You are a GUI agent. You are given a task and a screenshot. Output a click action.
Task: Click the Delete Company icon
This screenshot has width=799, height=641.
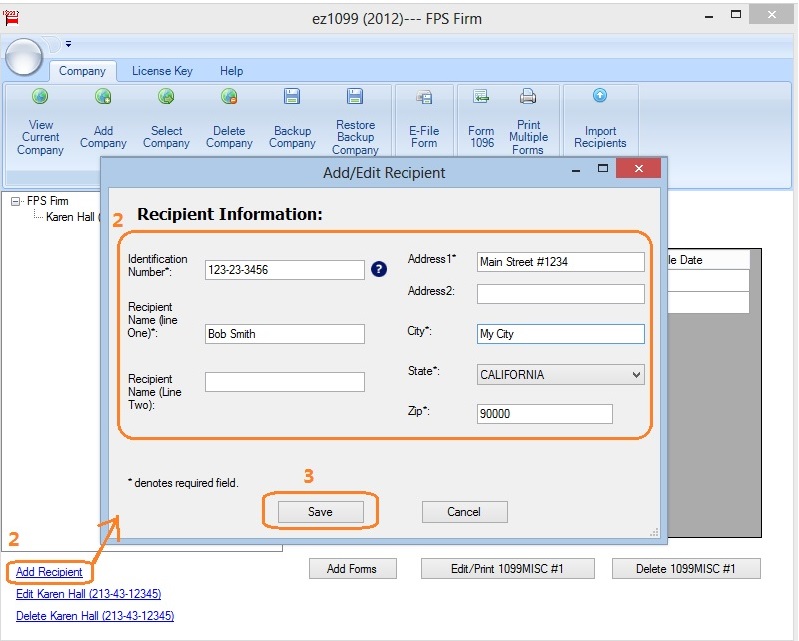coord(229,97)
